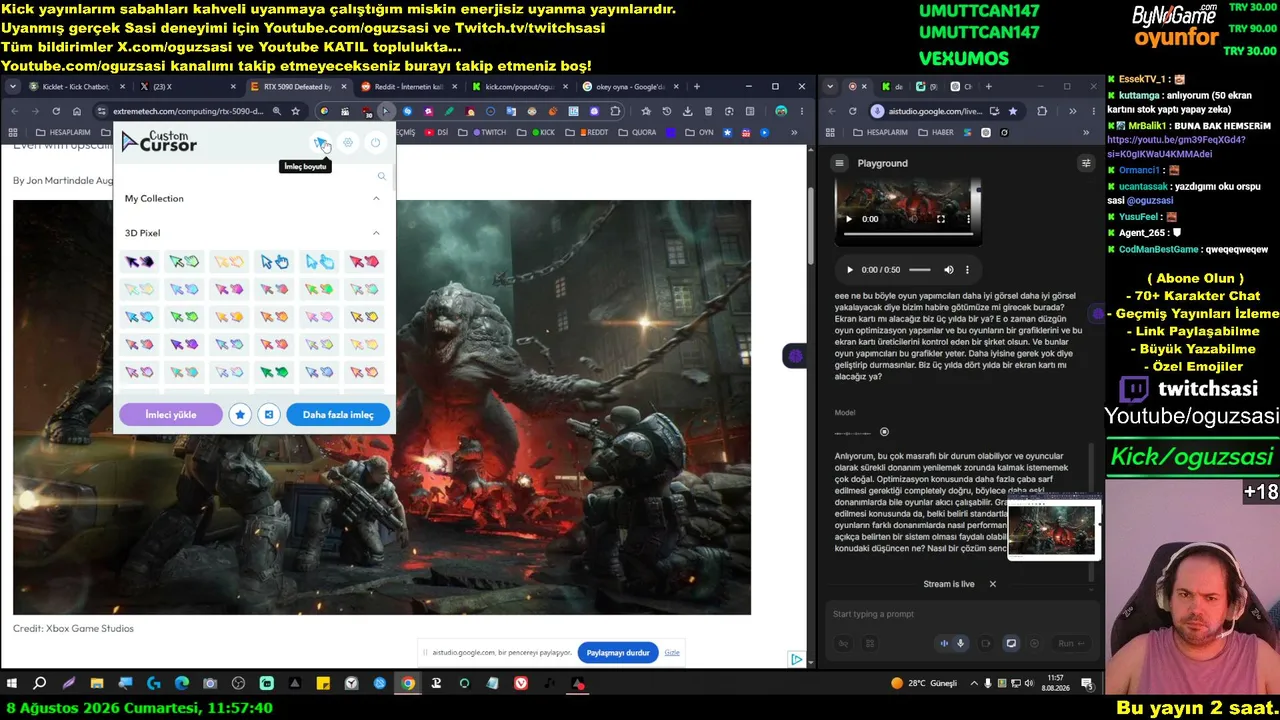Click the star favorites button in Custom Cursor
The height and width of the screenshot is (720, 1280).
coord(240,415)
